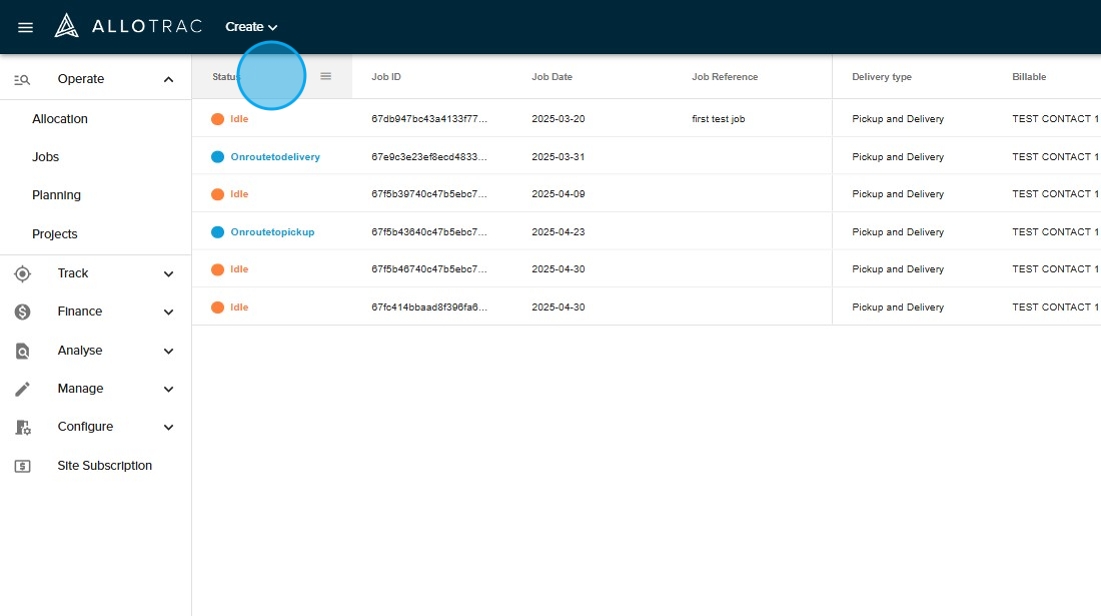Go to Allocation page

pos(60,119)
